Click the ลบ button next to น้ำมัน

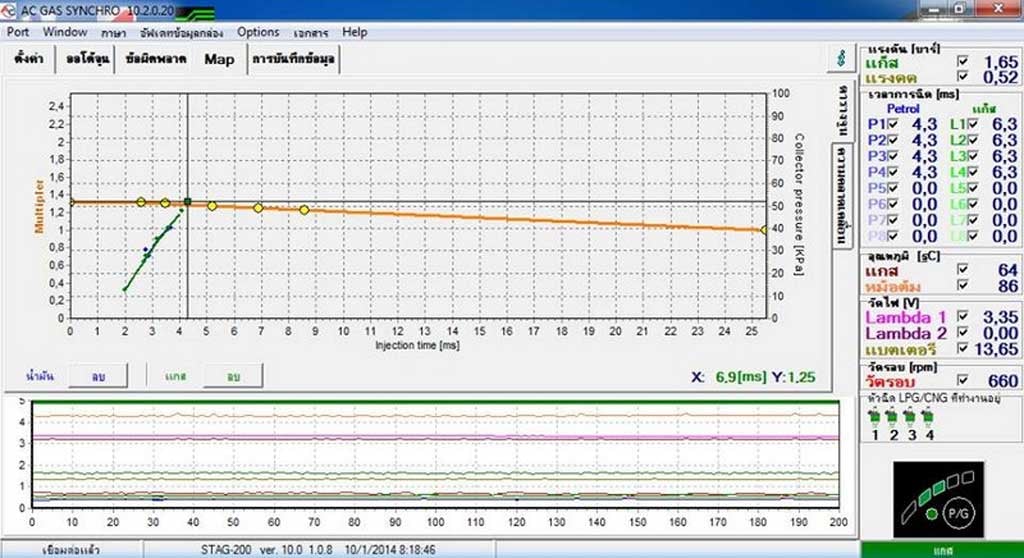(100, 376)
